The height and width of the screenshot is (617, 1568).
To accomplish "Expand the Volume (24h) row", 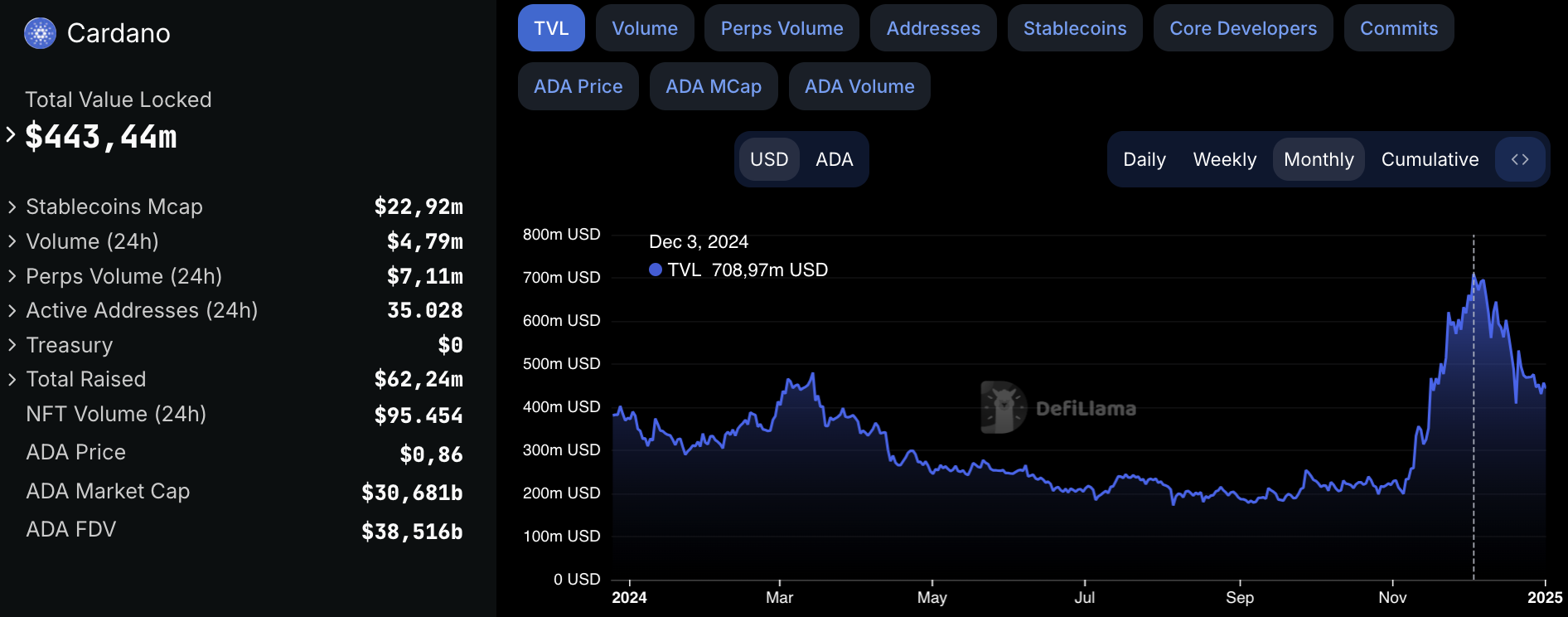I will tap(12, 241).
